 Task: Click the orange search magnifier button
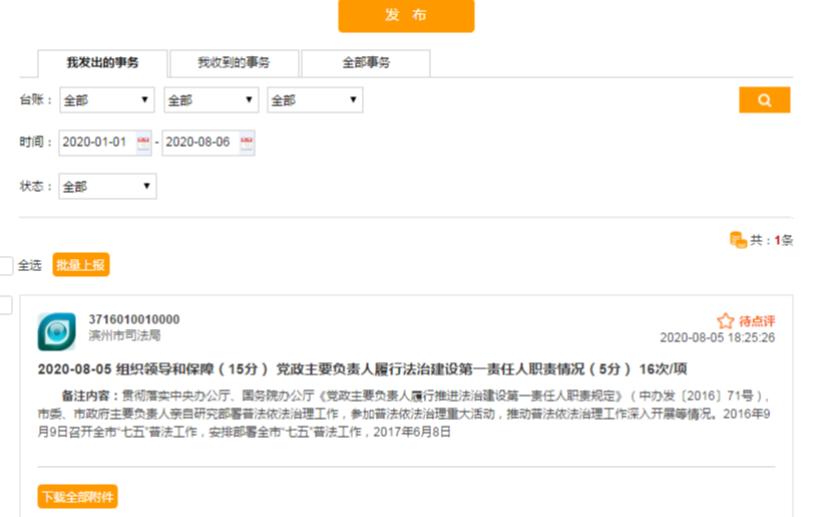(764, 100)
